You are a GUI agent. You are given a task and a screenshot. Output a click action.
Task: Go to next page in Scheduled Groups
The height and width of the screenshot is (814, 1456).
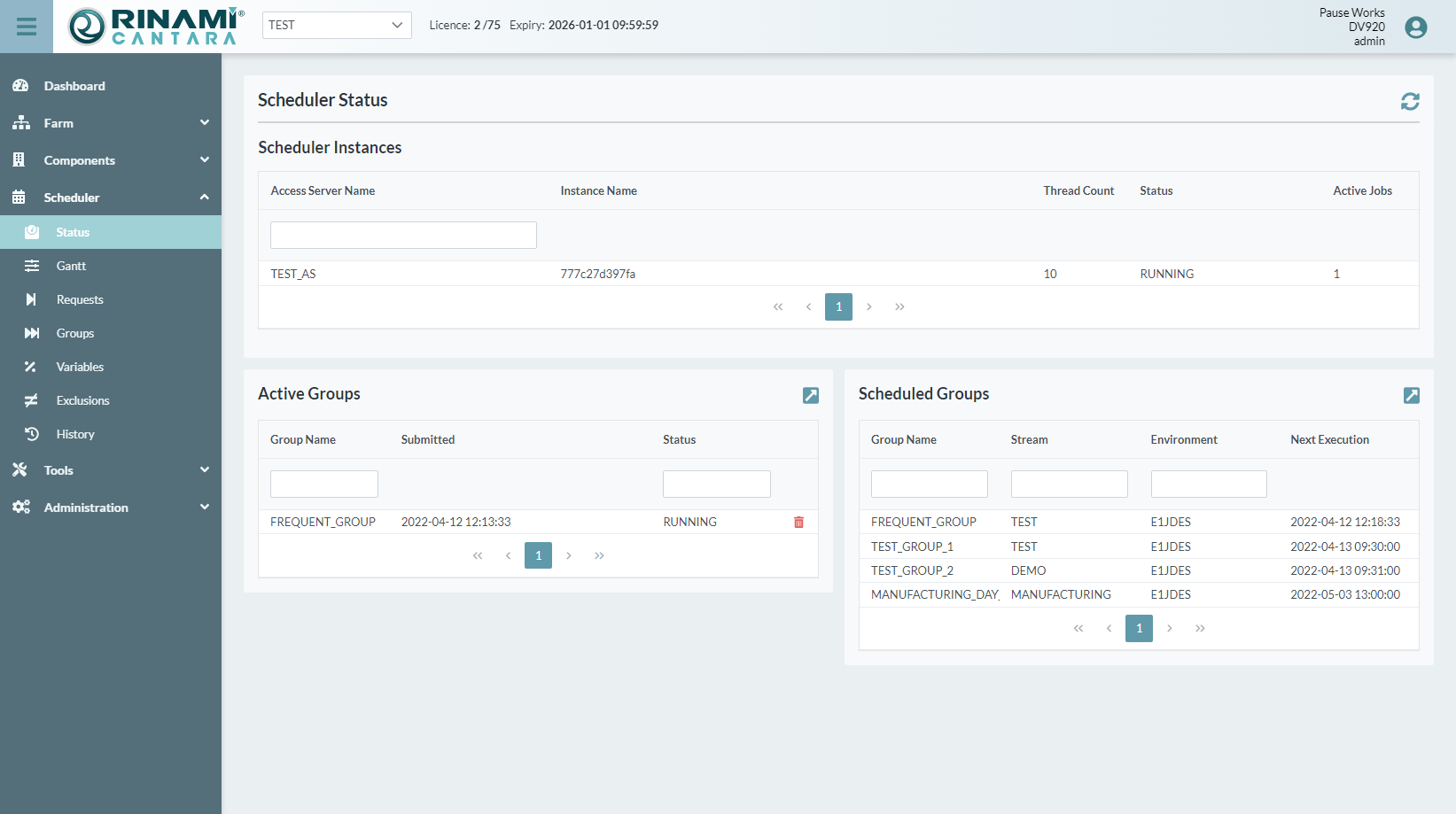1169,629
